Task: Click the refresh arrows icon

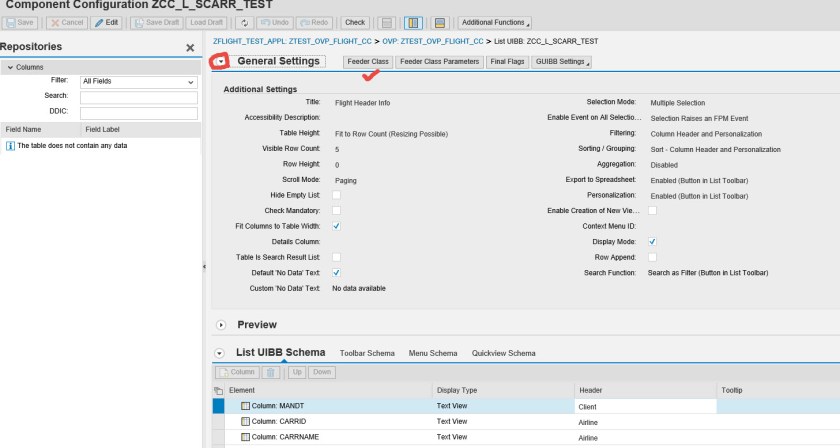Action: pos(245,23)
